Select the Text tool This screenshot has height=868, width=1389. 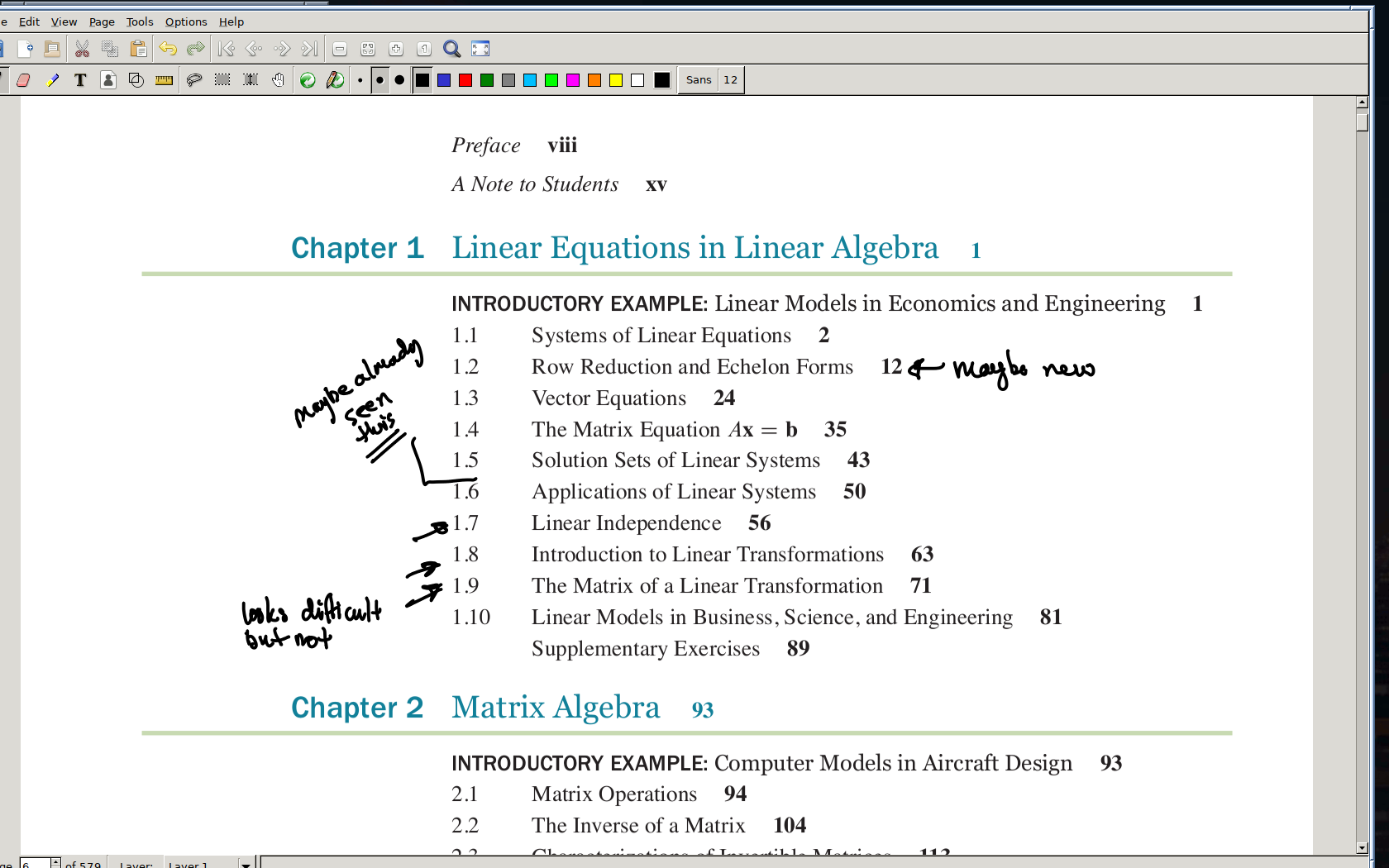[80, 79]
